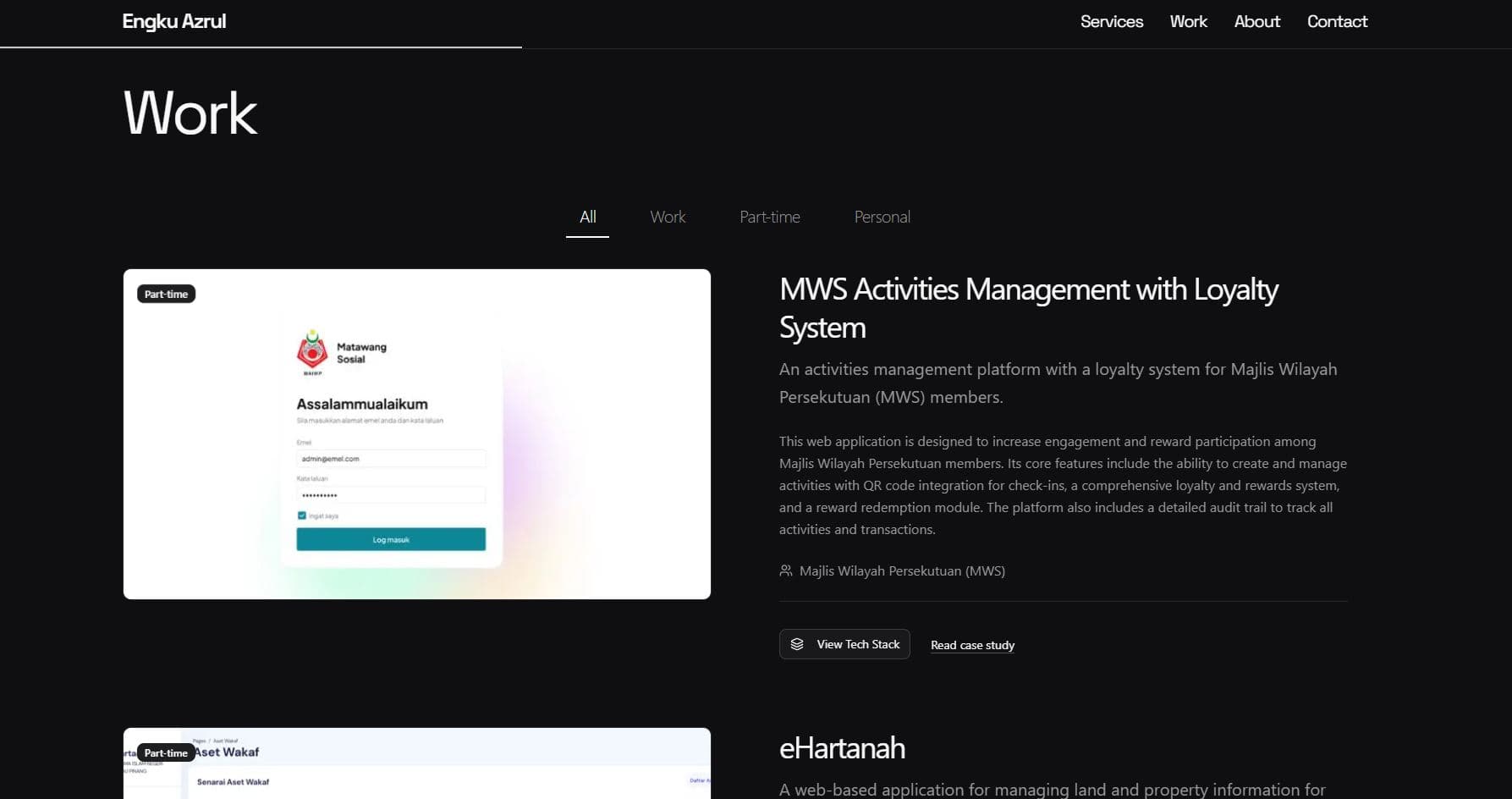
Task: Filter projects by the Personal tab
Action: pyautogui.click(x=882, y=218)
